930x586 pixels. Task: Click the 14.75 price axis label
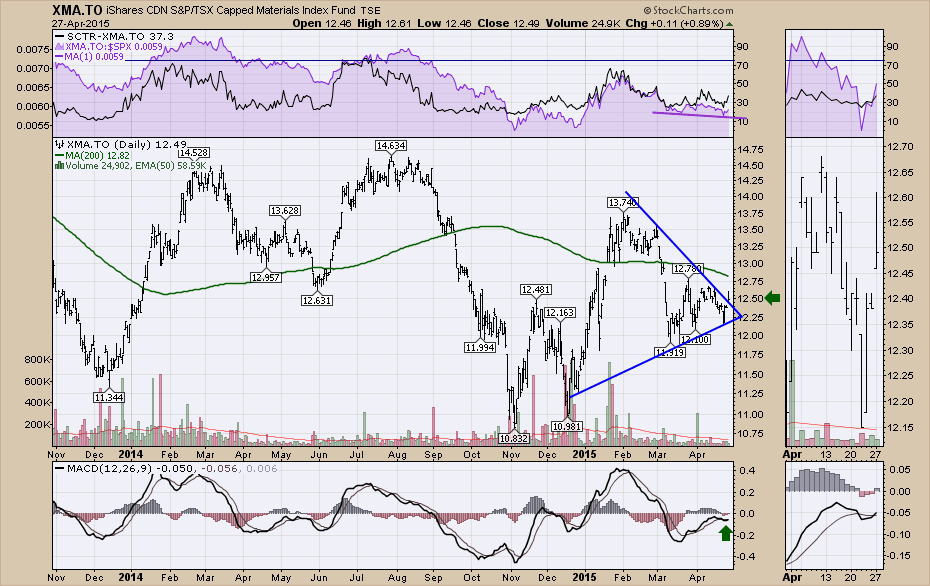tap(751, 149)
